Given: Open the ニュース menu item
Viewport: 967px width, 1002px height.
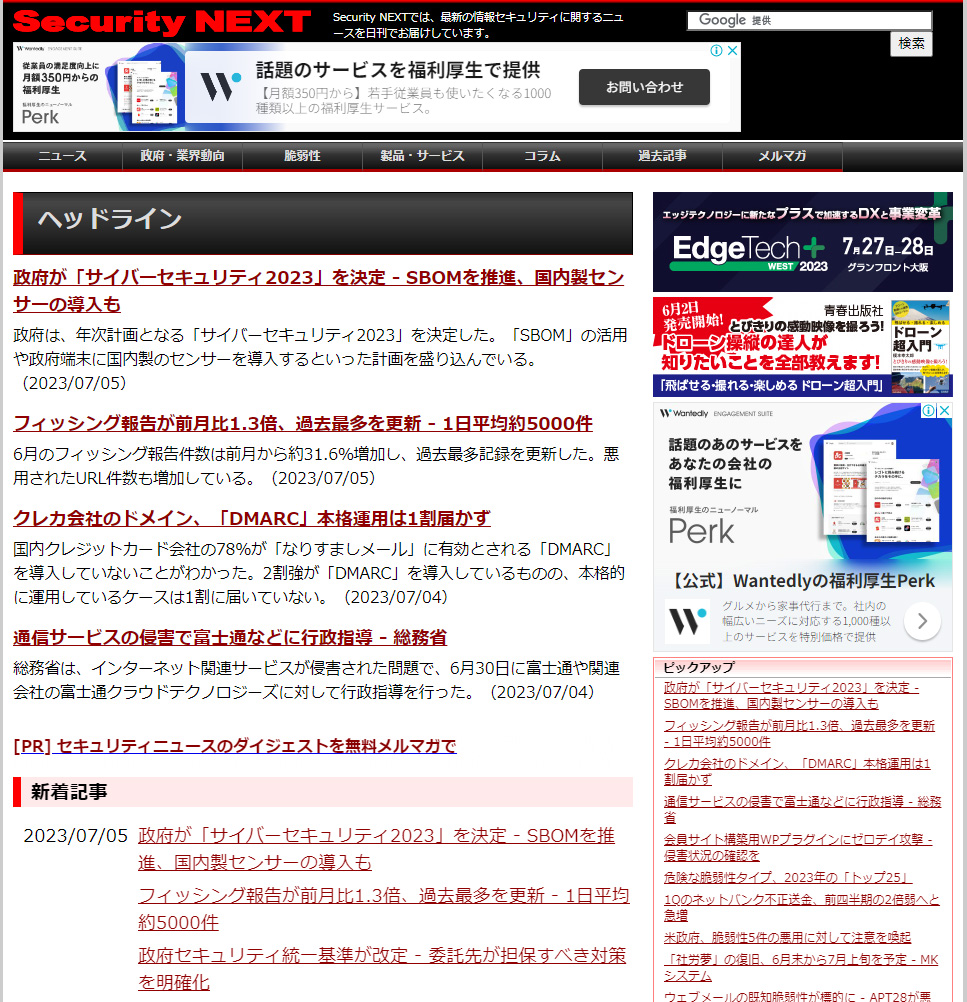Looking at the screenshot, I should coord(63,156).
